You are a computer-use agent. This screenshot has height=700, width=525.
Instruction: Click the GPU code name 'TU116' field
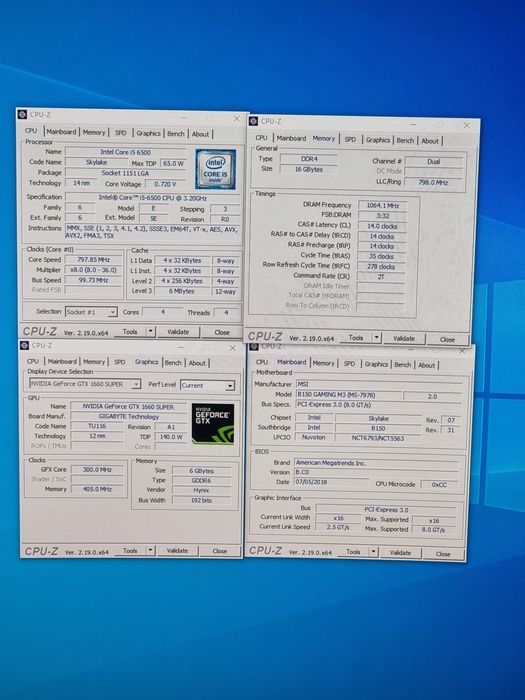(x=97, y=426)
